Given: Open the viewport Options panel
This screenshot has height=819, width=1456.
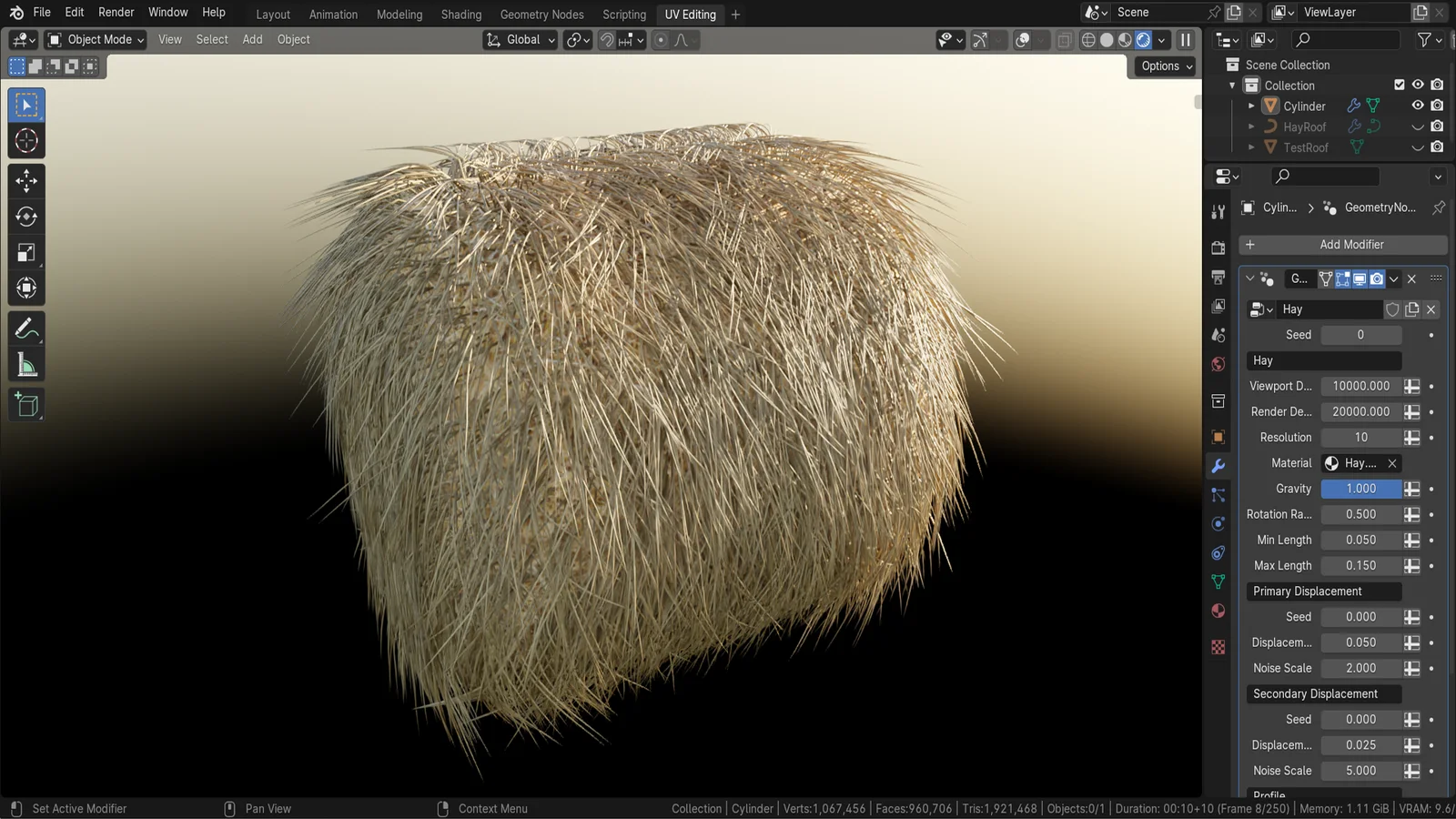Looking at the screenshot, I should pyautogui.click(x=1164, y=66).
